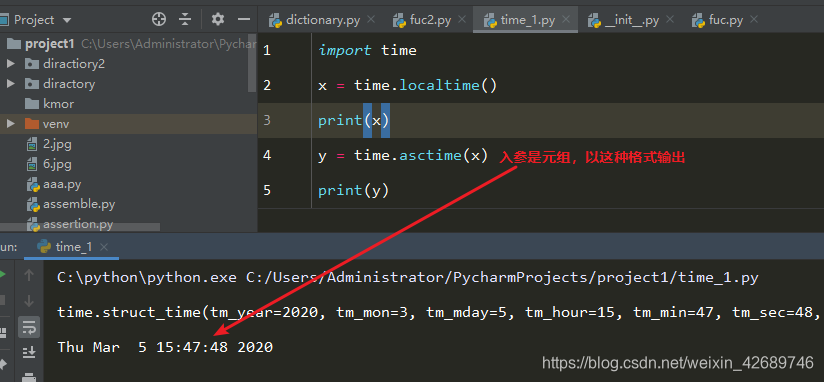This screenshot has height=382, width=824.
Task: Click the time.struct_time output line
Action: coord(438,313)
